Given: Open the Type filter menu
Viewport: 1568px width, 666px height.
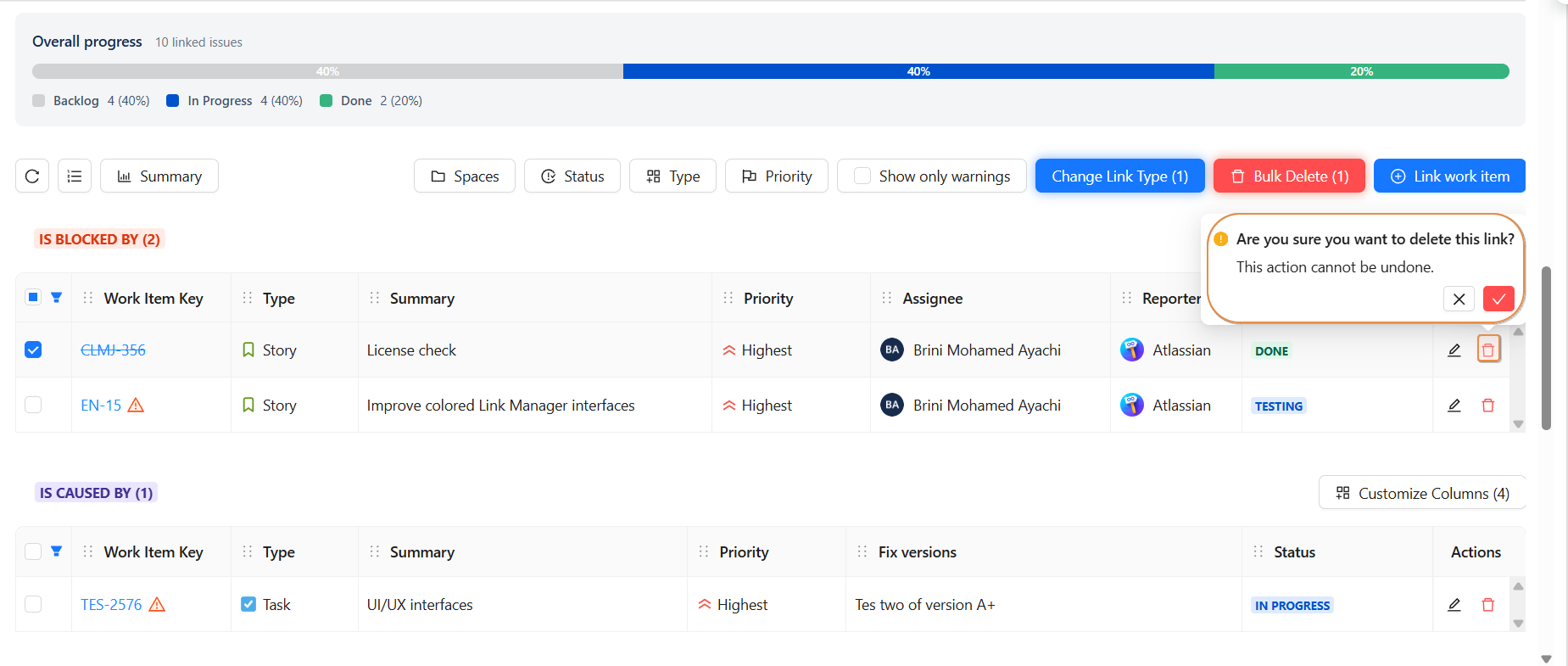Looking at the screenshot, I should coord(672,176).
